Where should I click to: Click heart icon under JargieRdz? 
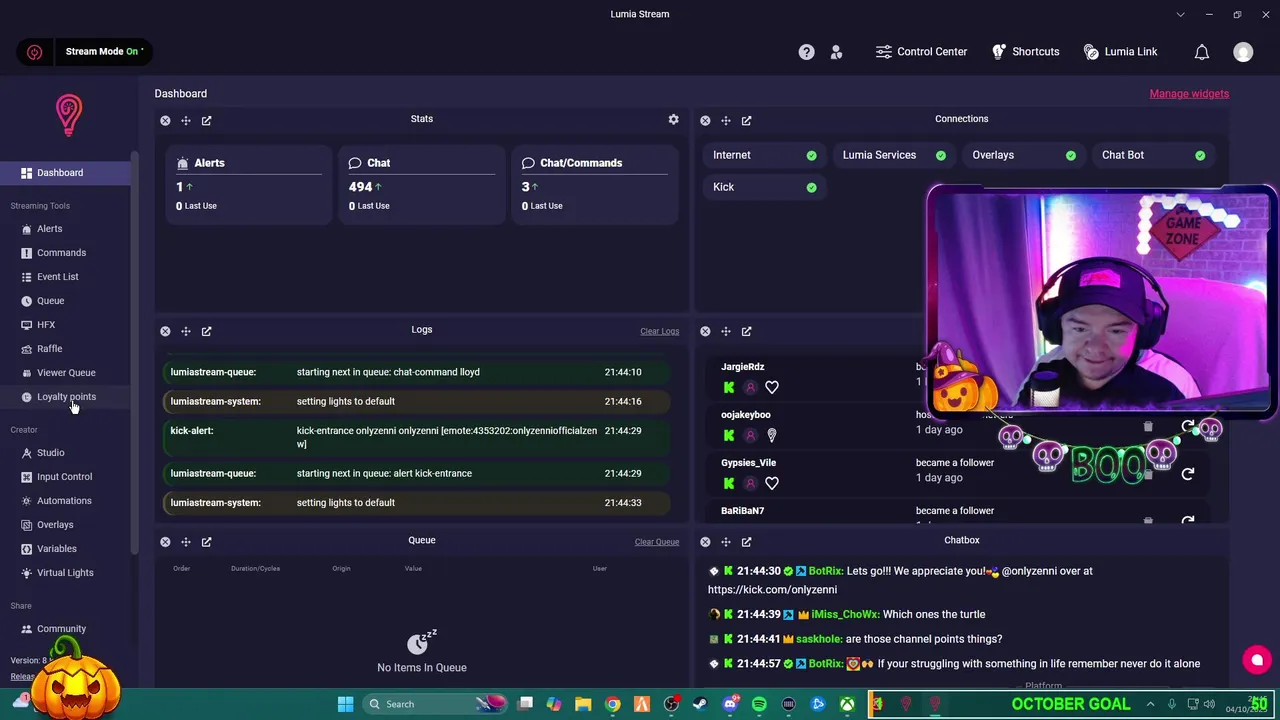click(x=772, y=387)
